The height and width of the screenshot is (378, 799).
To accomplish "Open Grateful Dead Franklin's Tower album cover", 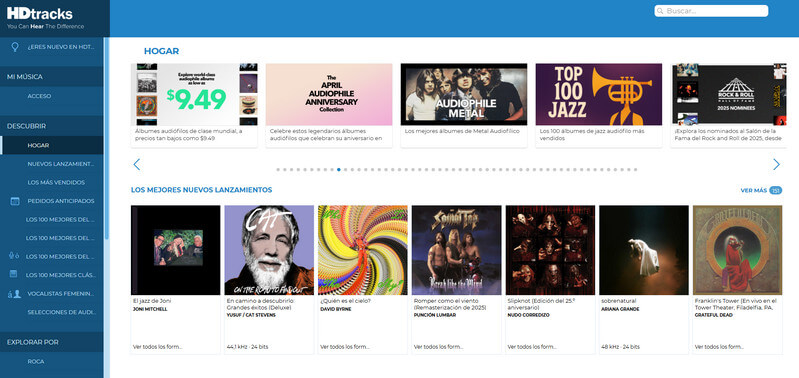I will pyautogui.click(x=737, y=250).
